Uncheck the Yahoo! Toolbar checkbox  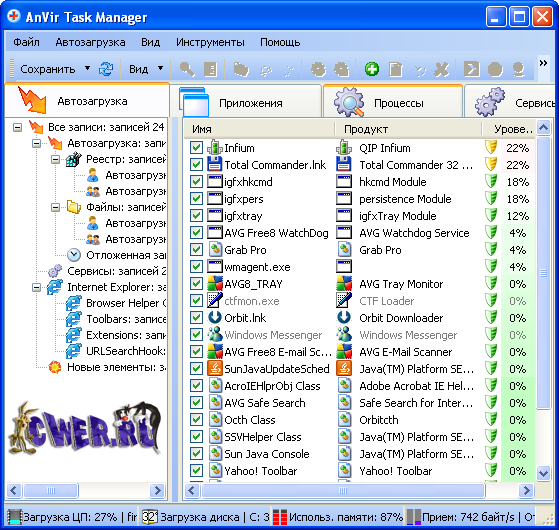coord(196,471)
